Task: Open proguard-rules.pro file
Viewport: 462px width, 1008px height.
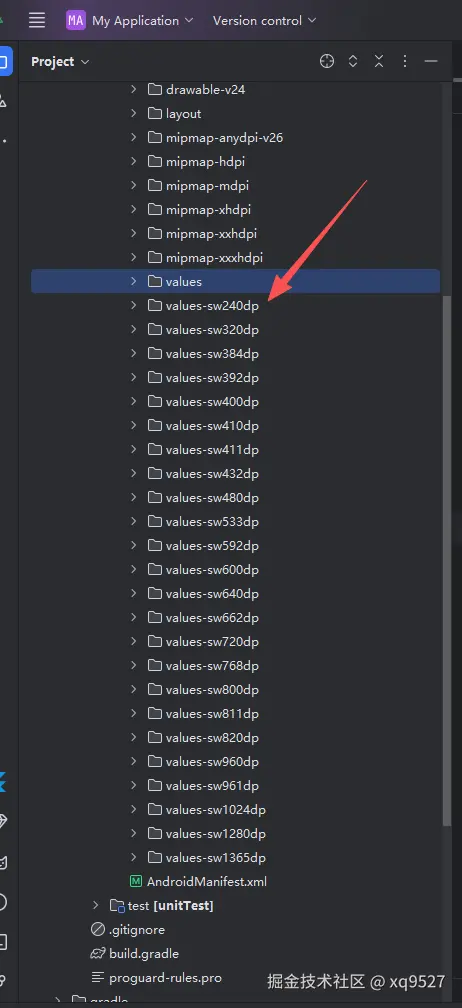Action: (x=156, y=978)
